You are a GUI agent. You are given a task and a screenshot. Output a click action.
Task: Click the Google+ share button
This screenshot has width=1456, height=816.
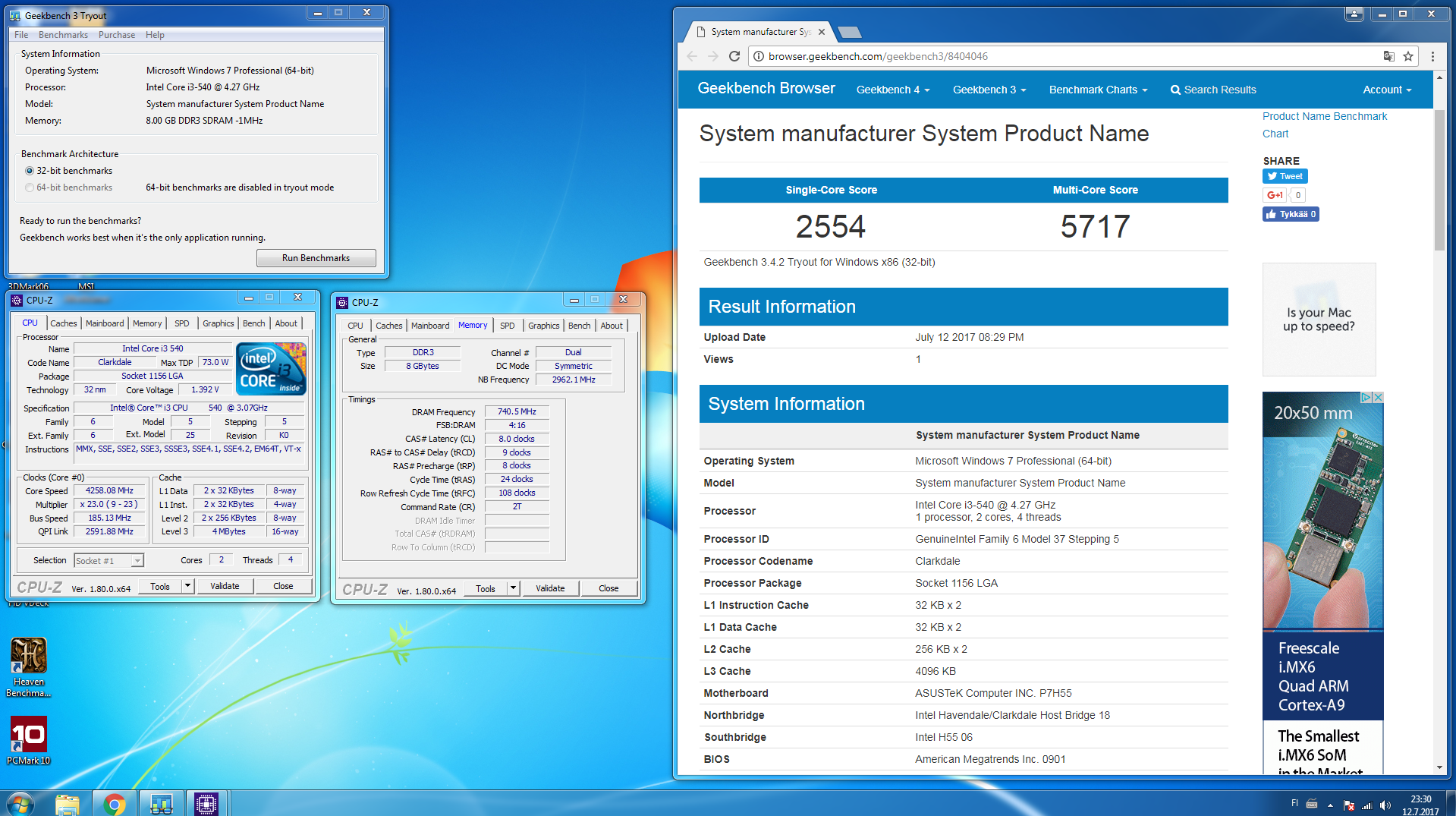(1275, 195)
